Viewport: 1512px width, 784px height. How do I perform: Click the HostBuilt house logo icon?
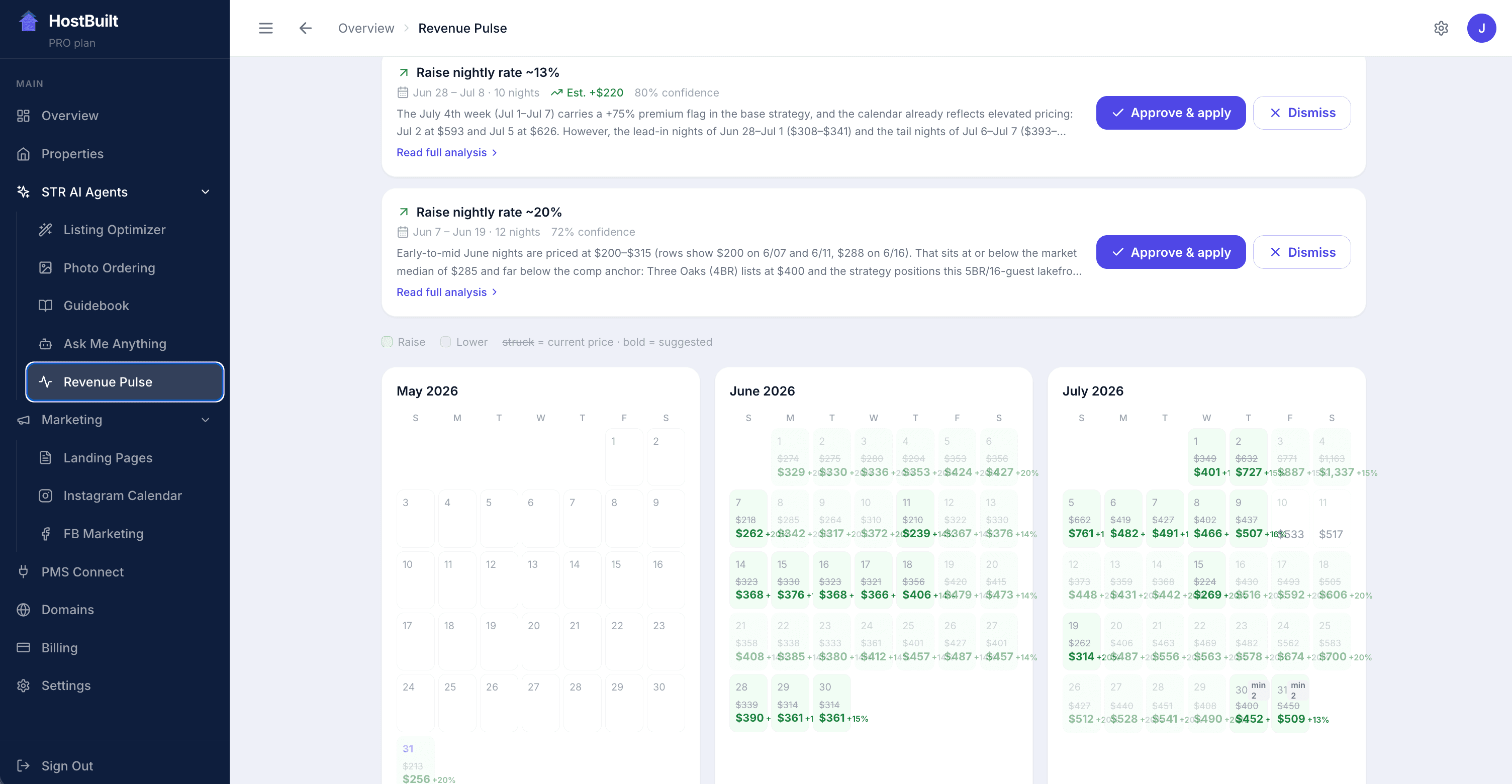click(x=28, y=21)
